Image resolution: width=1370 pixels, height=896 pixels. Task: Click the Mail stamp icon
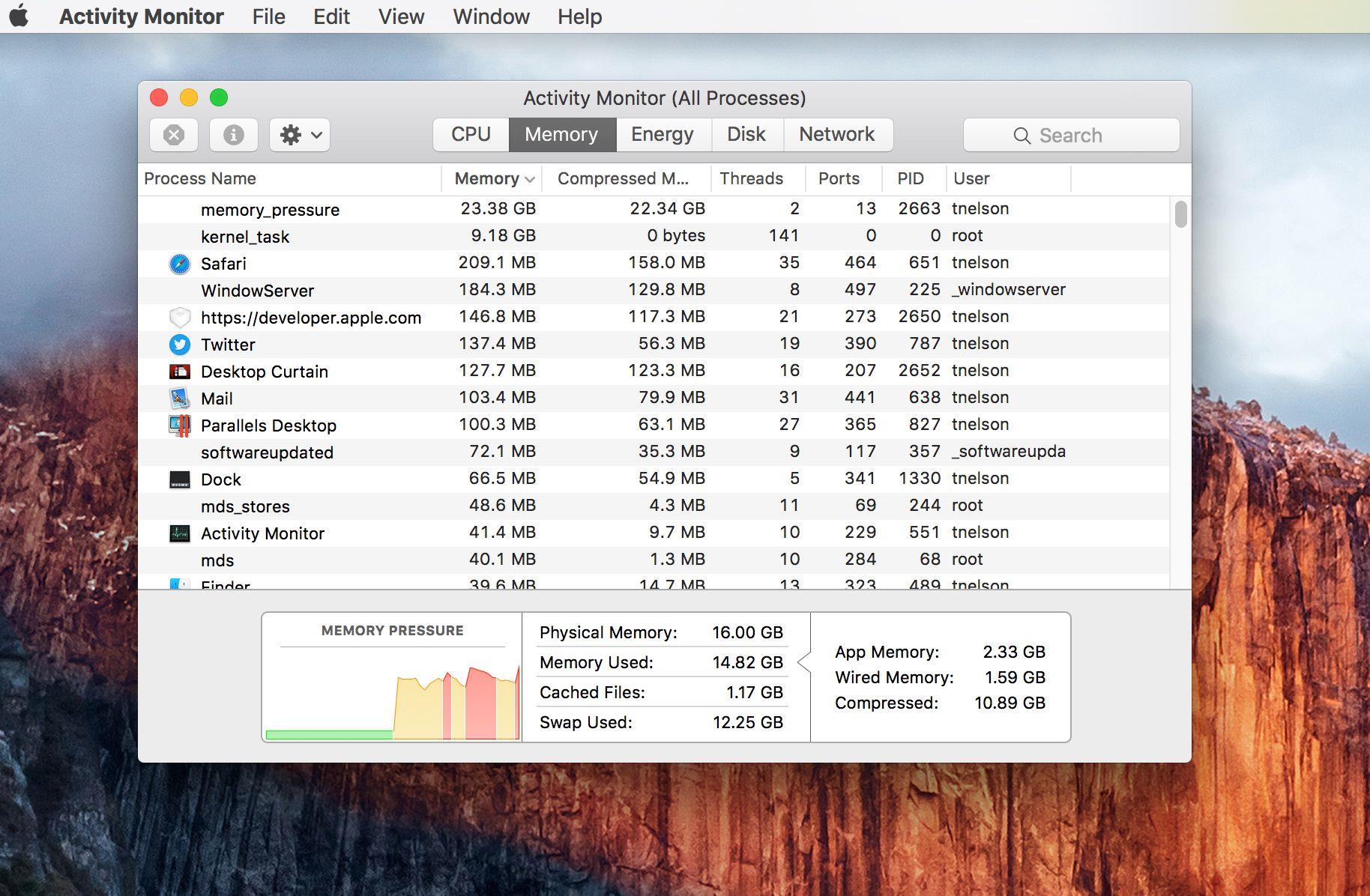pos(180,399)
